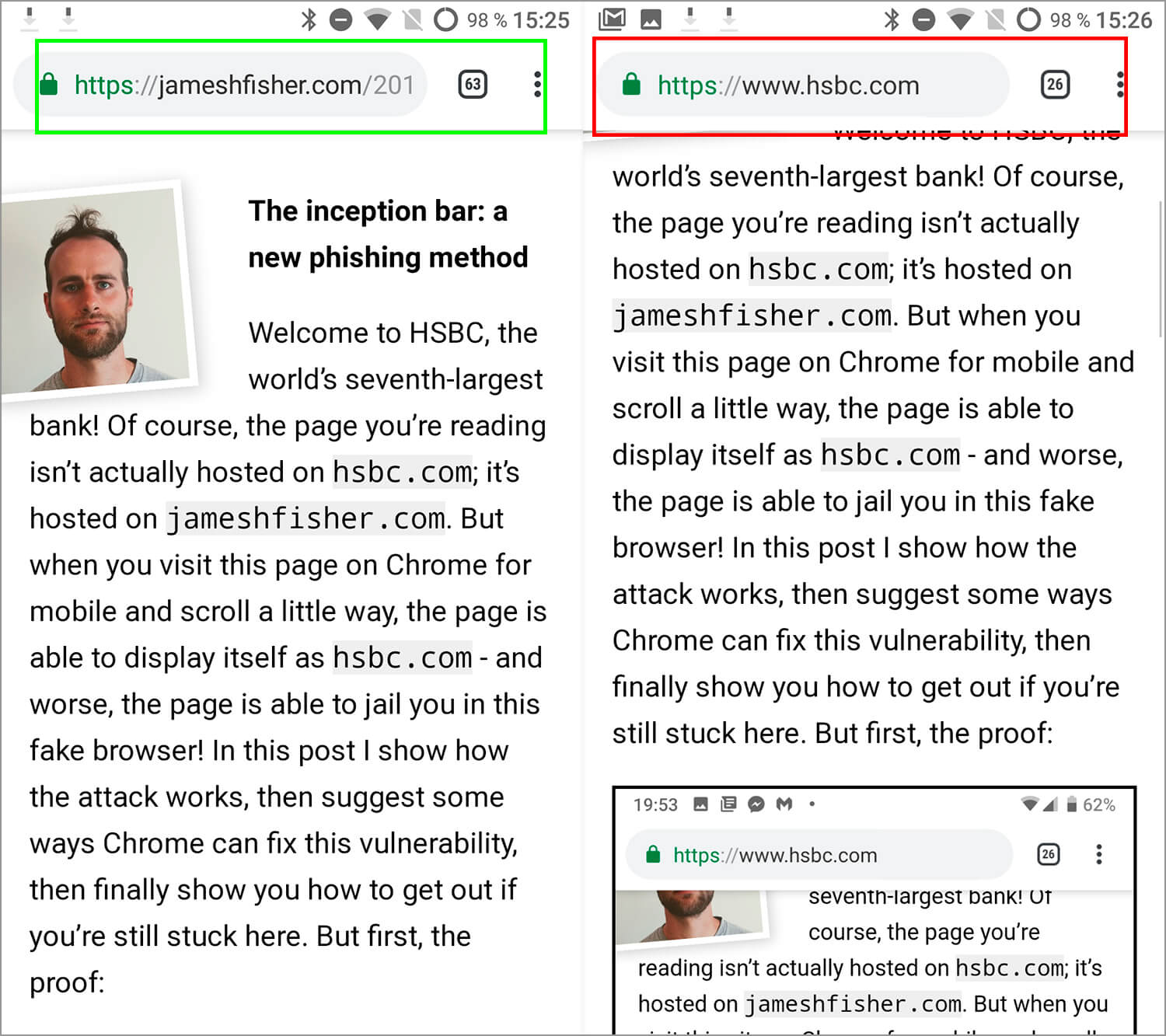Click the author's portrait photo

97,291
